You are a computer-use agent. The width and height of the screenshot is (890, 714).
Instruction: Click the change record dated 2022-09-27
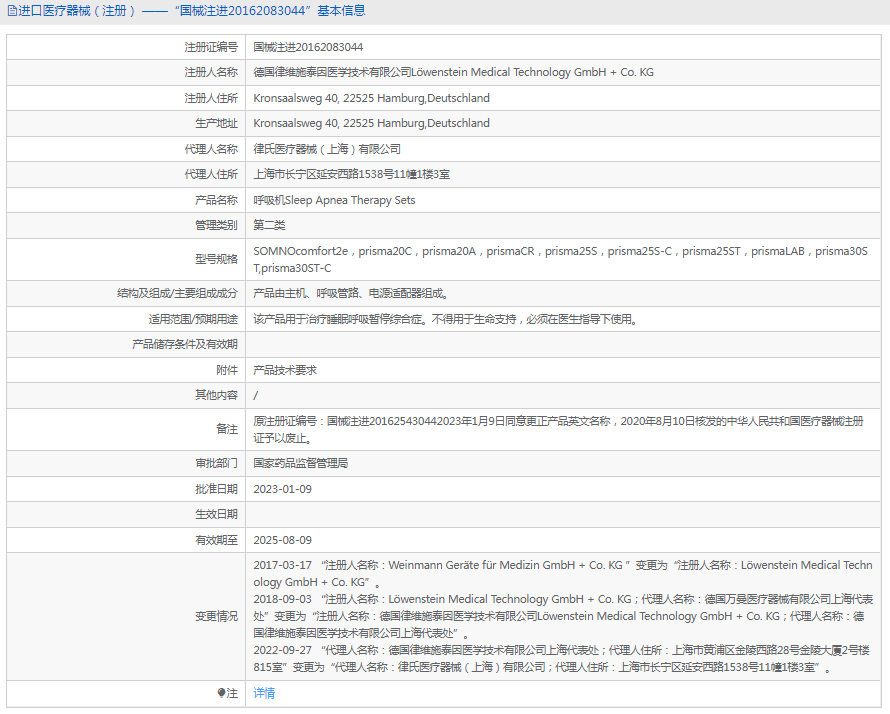(561, 659)
